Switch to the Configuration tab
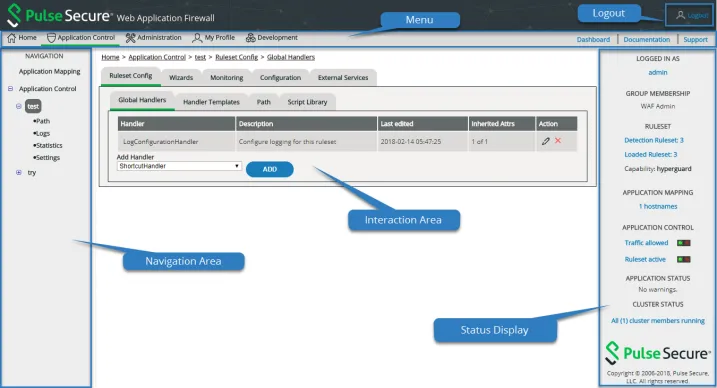The height and width of the screenshot is (388, 717). 280,78
